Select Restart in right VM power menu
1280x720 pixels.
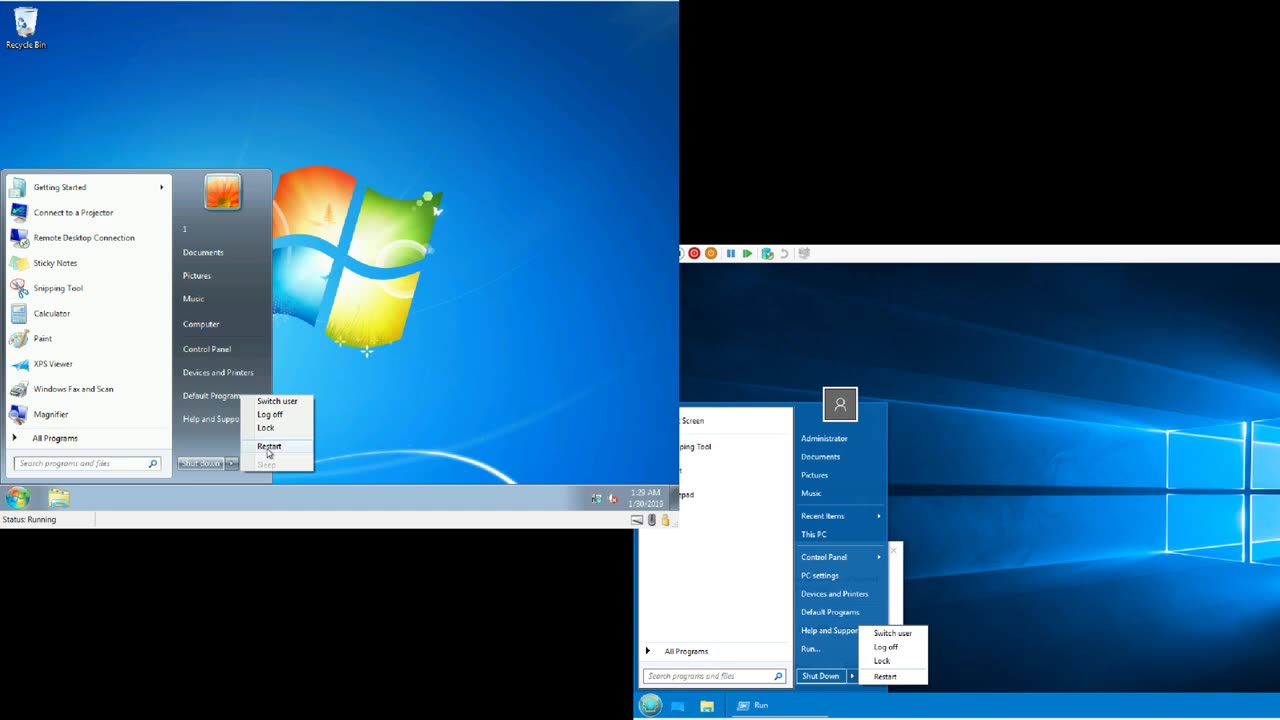point(885,677)
